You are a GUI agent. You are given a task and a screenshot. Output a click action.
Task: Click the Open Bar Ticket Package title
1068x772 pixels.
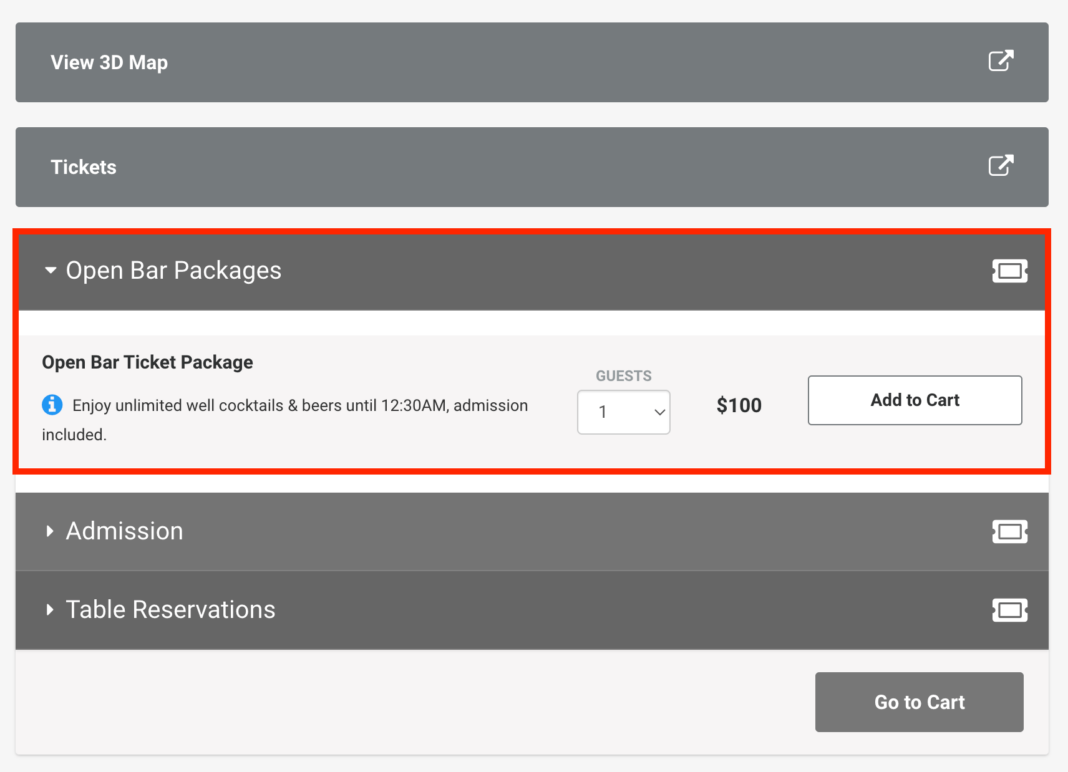point(147,362)
